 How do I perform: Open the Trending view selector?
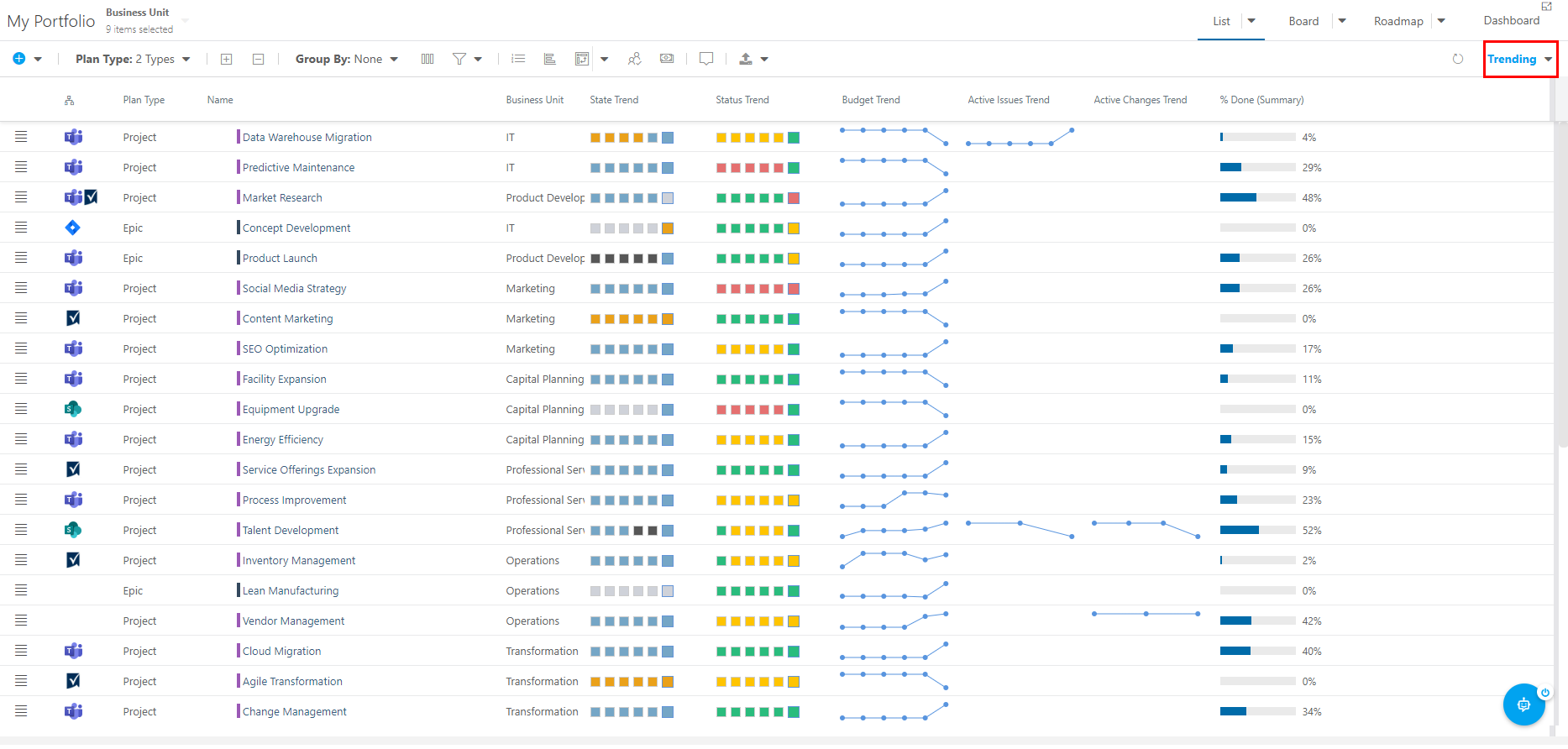(1520, 59)
